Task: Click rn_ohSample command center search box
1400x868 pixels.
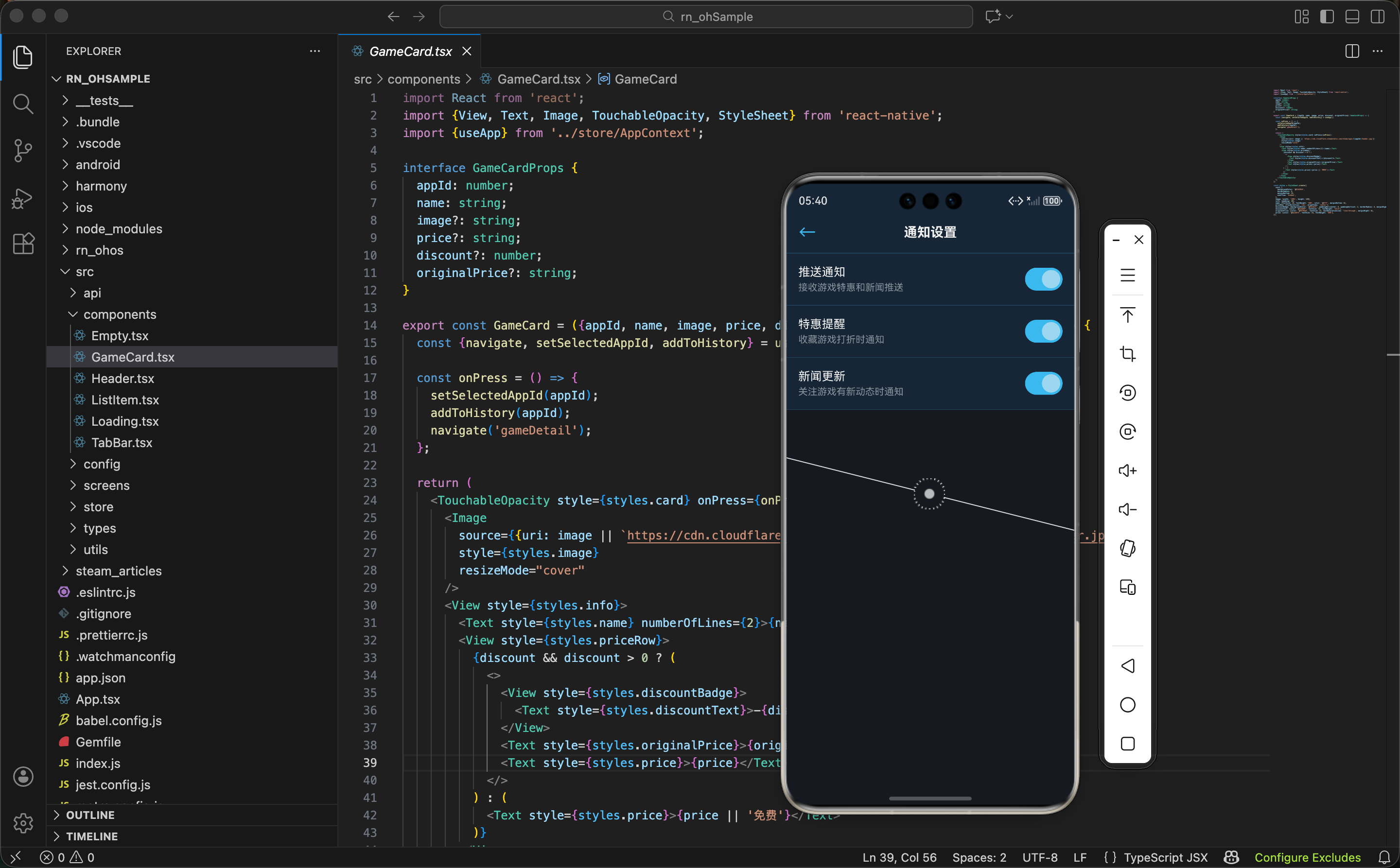Action: [x=706, y=17]
